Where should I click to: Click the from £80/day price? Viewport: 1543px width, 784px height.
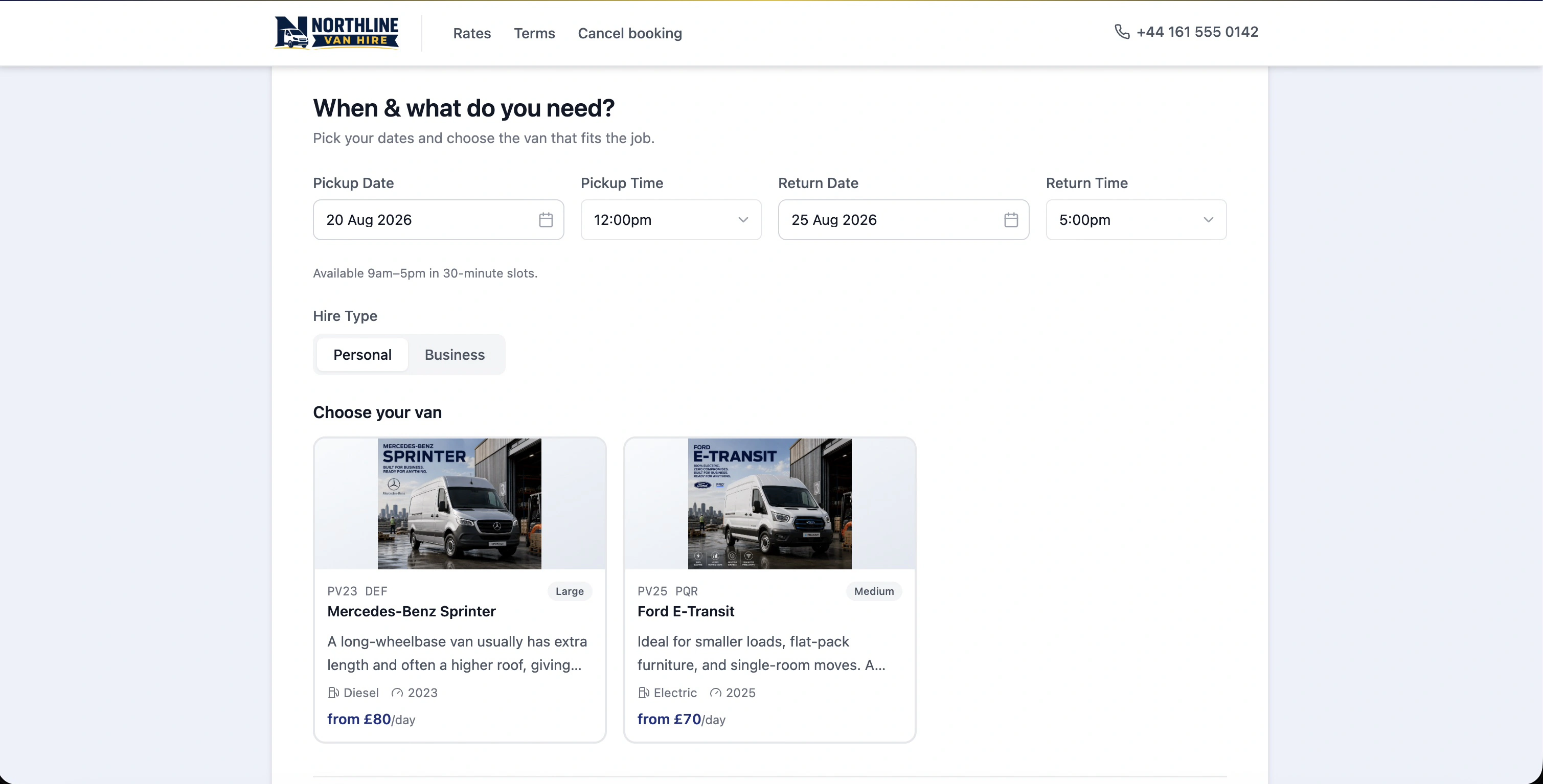coord(371,719)
